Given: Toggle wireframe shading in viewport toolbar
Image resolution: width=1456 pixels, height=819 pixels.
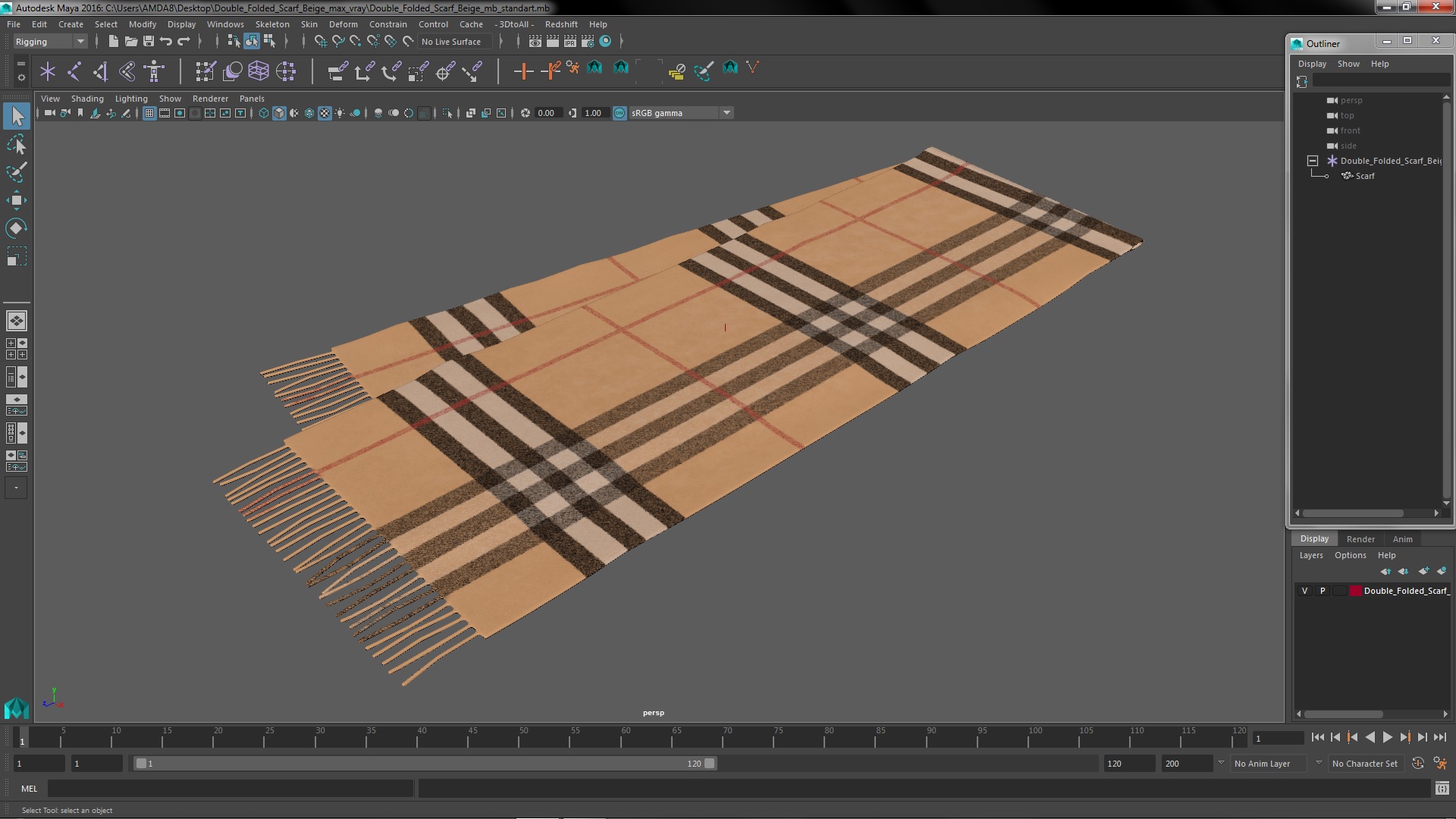Looking at the screenshot, I should coord(264,113).
